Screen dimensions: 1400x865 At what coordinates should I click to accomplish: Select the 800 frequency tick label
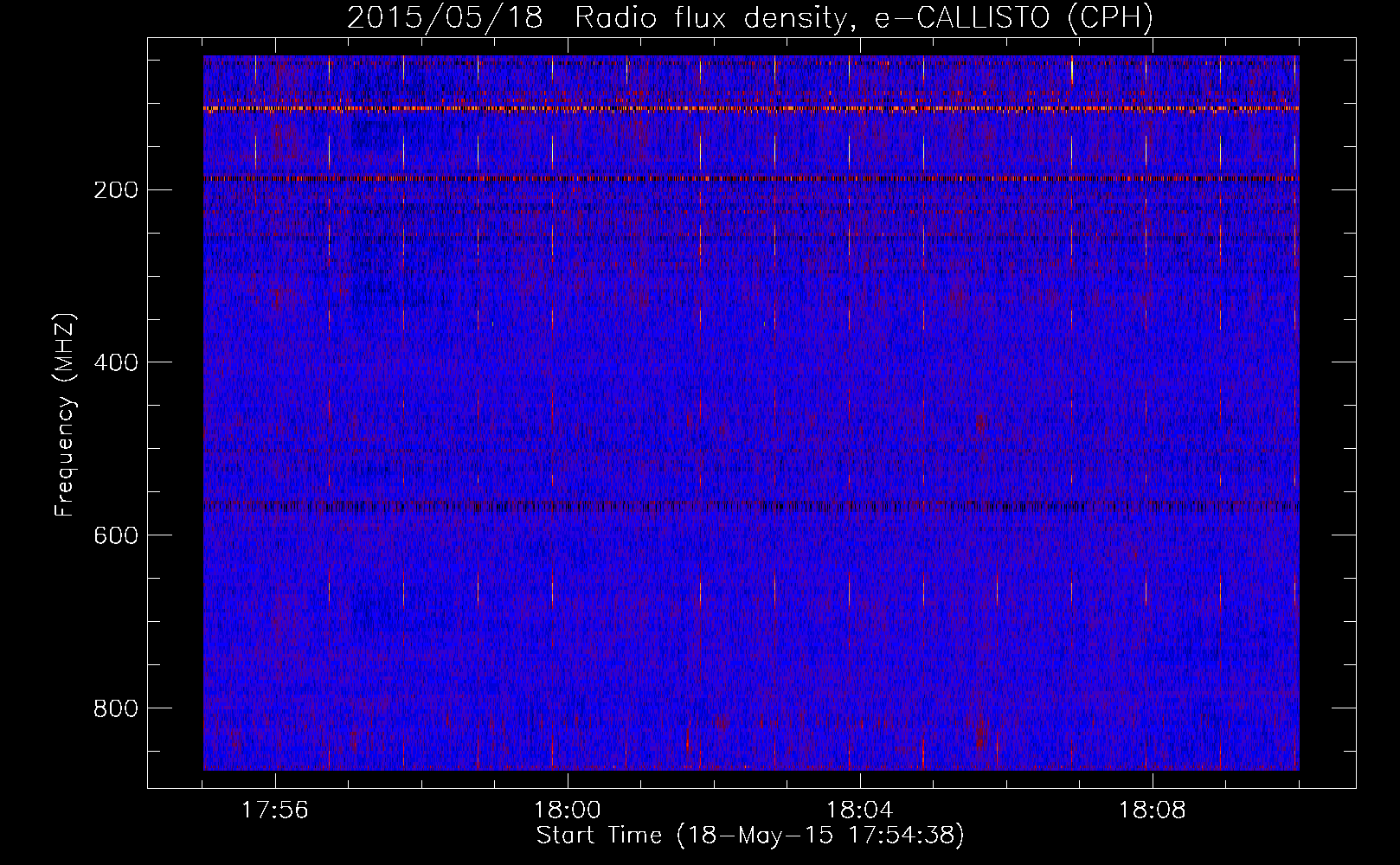115,708
